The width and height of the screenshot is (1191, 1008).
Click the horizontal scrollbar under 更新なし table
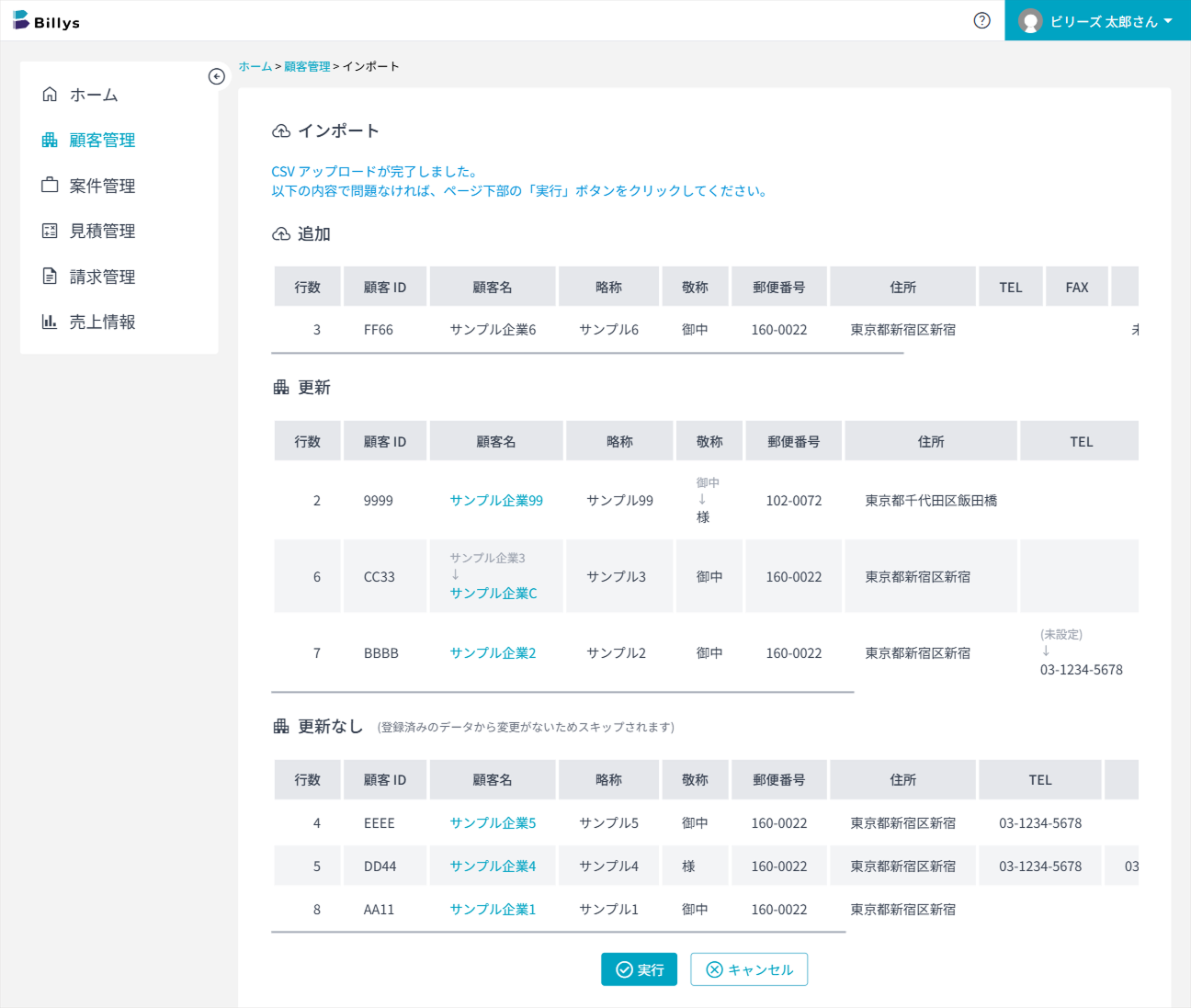559,932
